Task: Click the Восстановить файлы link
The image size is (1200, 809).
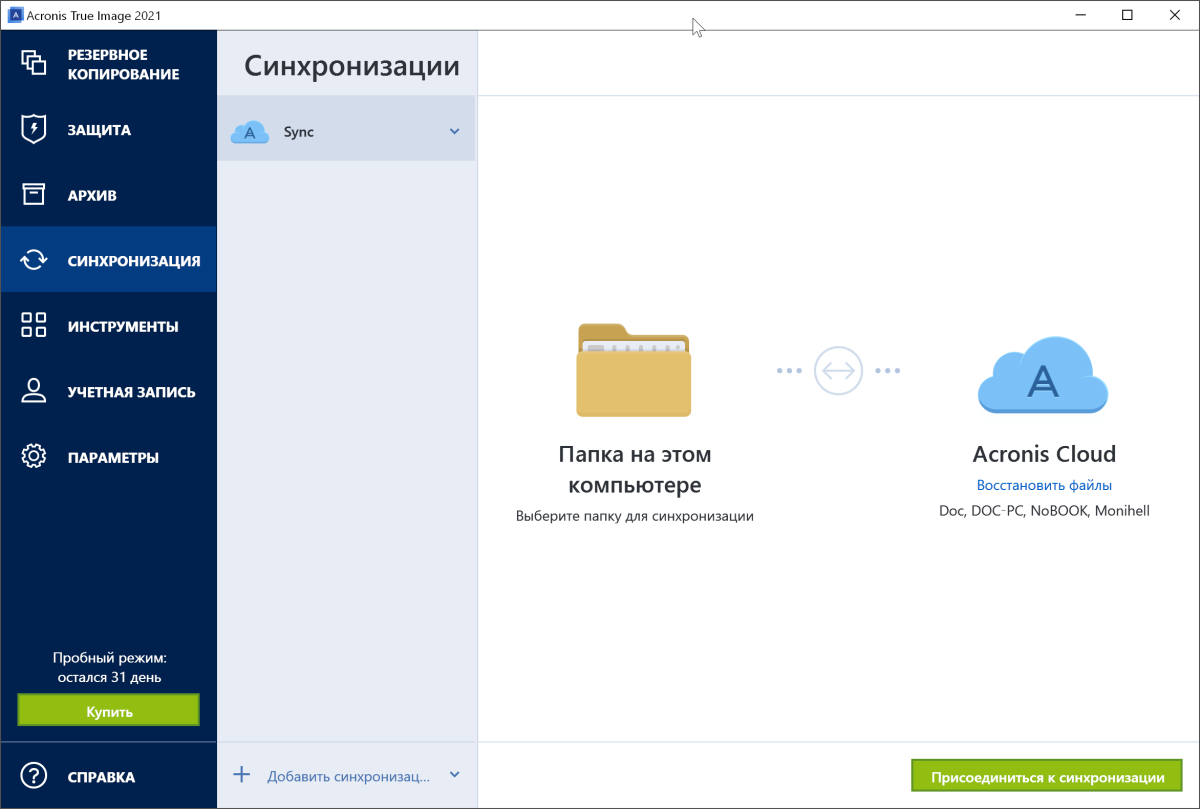Action: pos(1044,485)
